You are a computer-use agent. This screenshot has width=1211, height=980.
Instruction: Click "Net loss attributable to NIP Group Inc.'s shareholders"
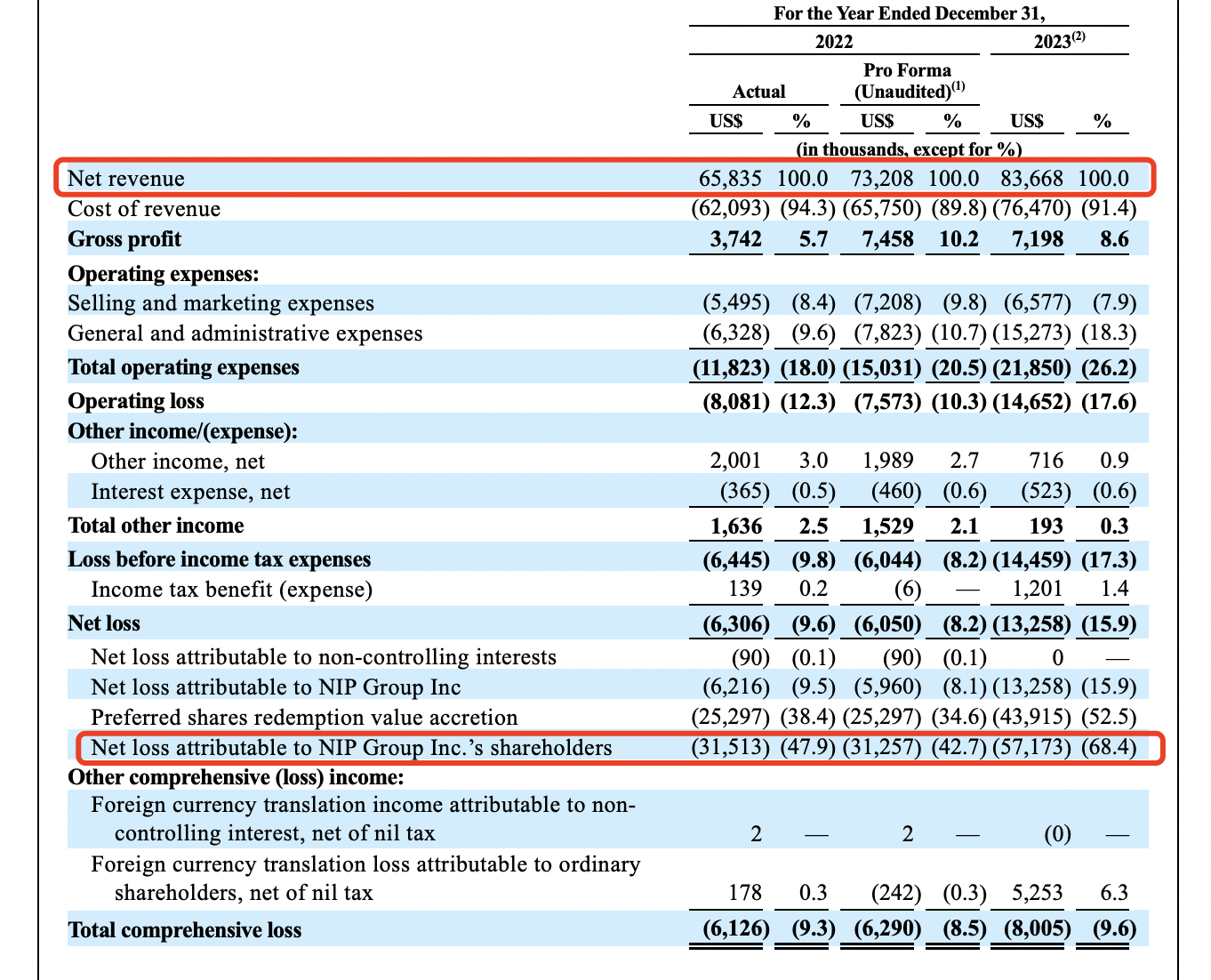(351, 748)
